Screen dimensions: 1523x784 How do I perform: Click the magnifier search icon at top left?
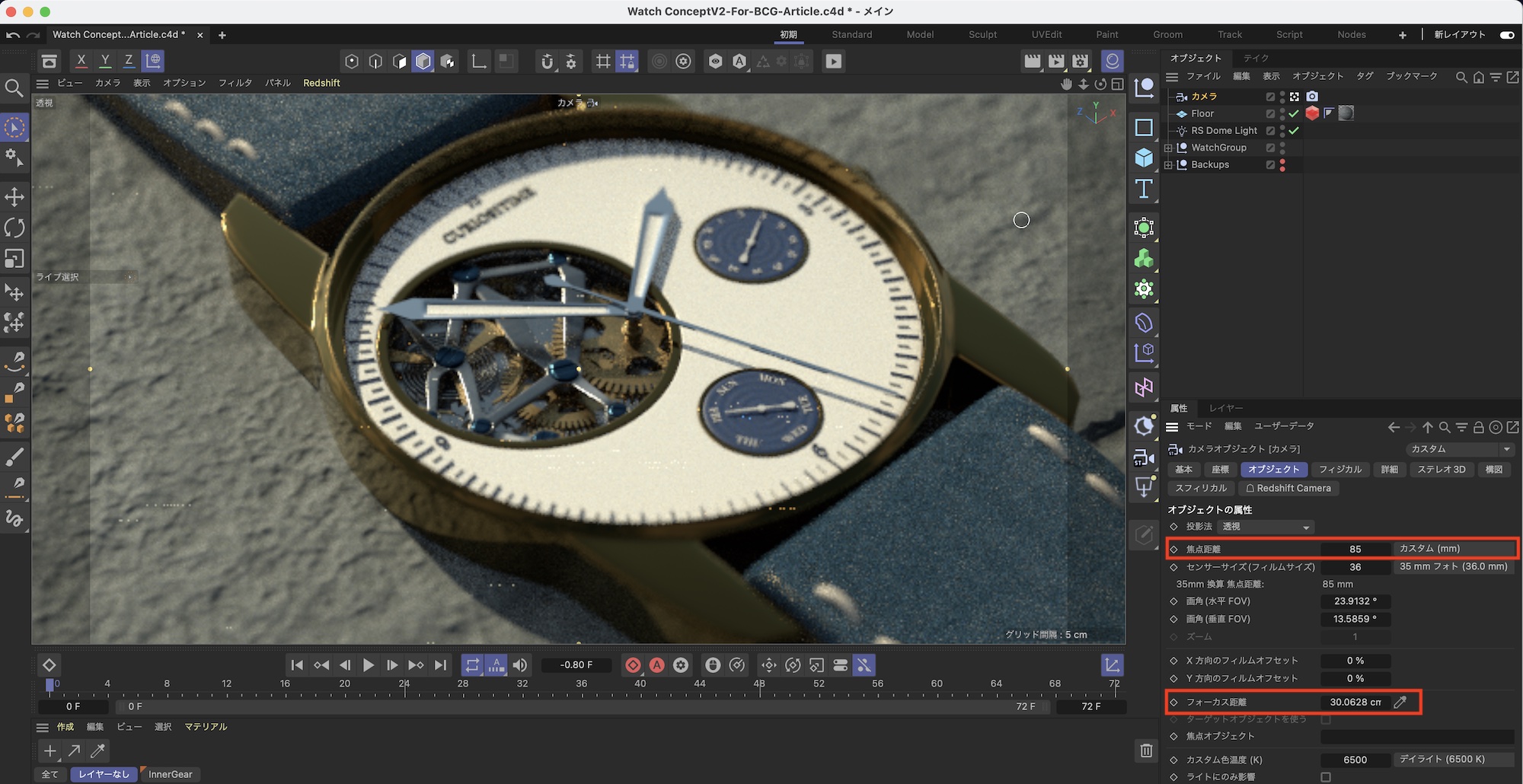tap(14, 89)
